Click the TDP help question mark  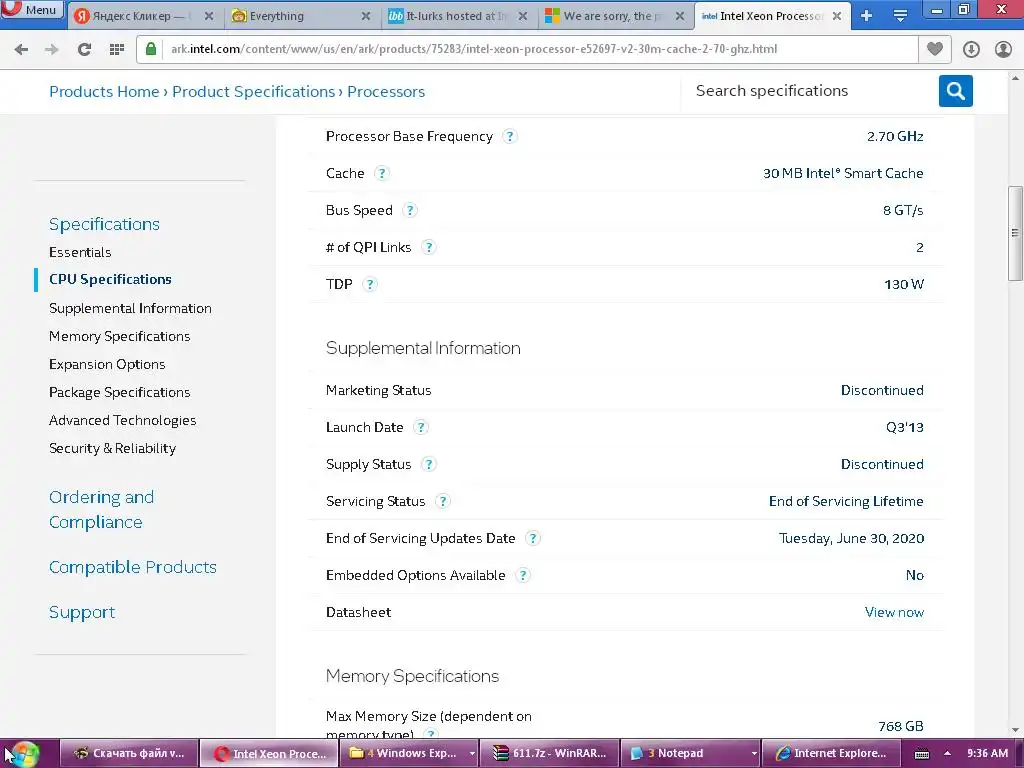coord(370,284)
